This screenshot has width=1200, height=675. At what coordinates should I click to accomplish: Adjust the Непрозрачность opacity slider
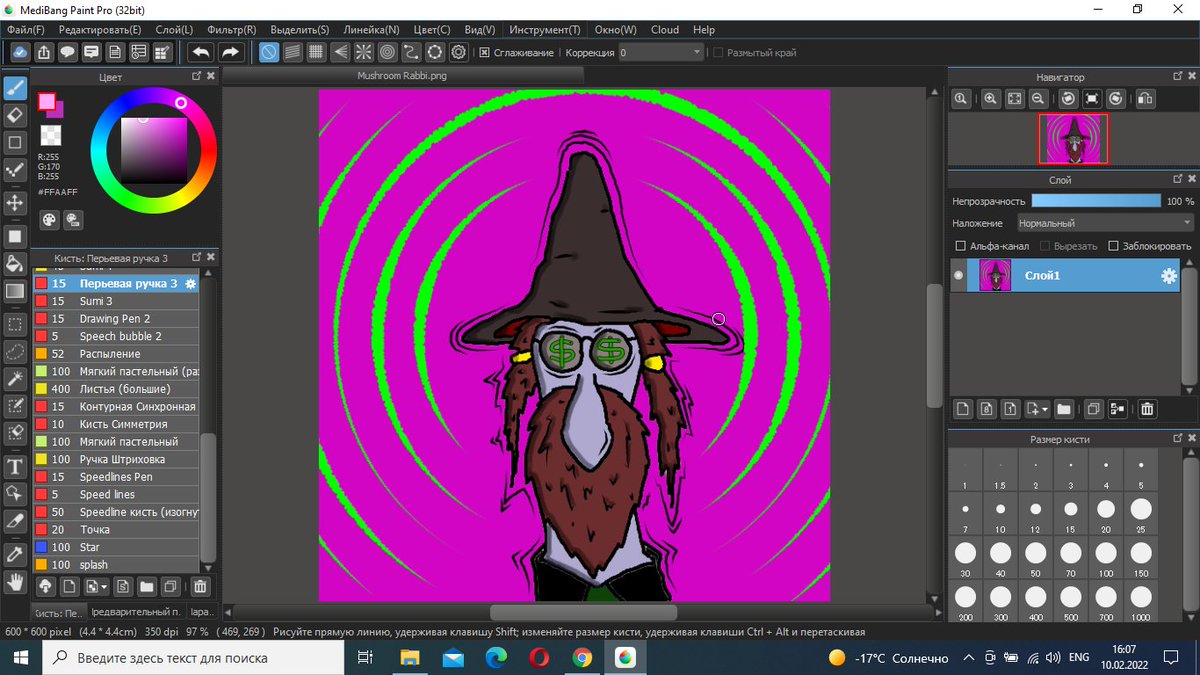click(1096, 201)
